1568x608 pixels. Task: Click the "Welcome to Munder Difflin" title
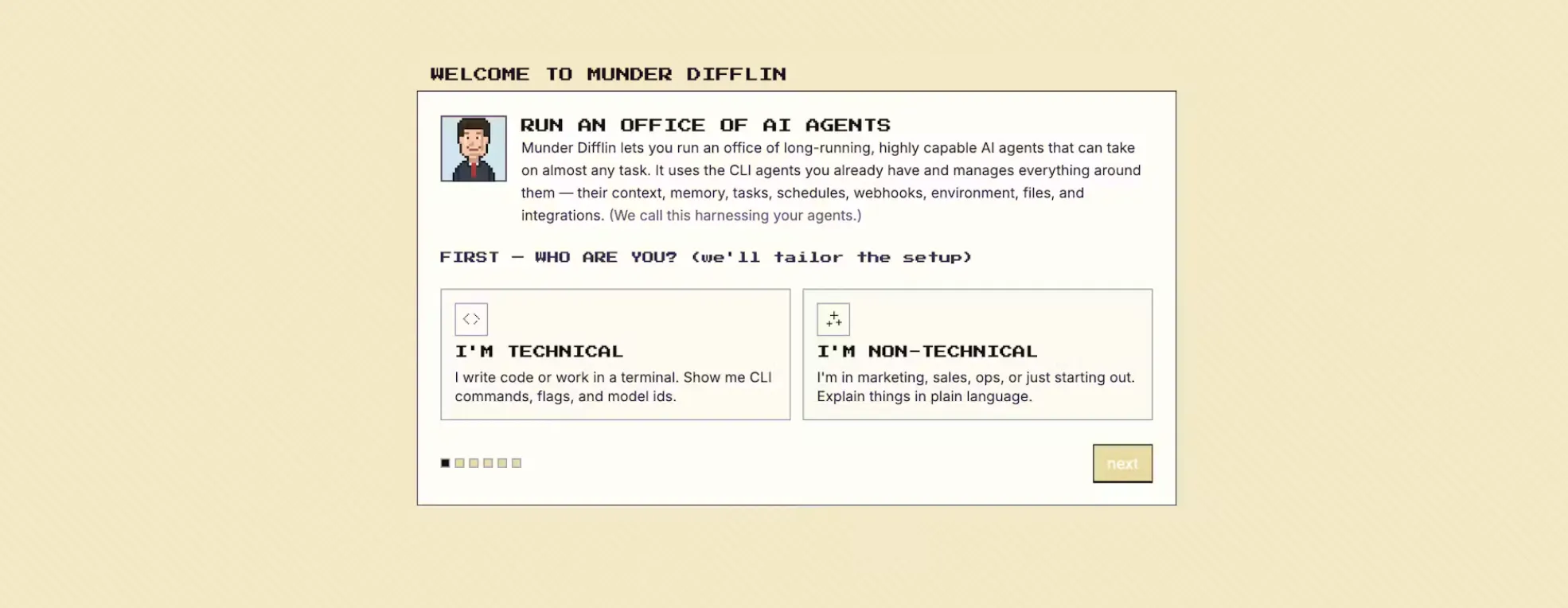click(x=608, y=74)
